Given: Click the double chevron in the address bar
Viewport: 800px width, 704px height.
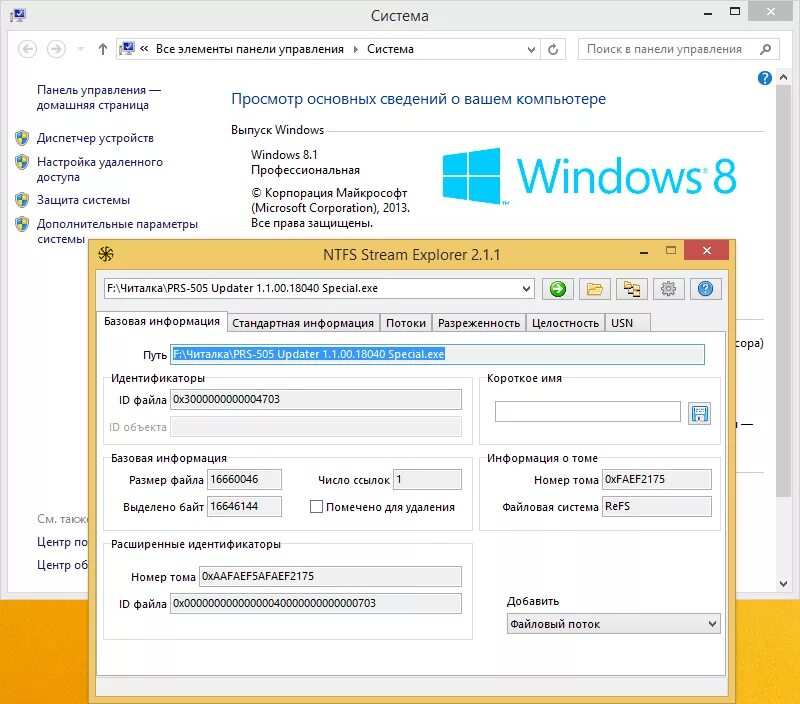Looking at the screenshot, I should pyautogui.click(x=144, y=48).
